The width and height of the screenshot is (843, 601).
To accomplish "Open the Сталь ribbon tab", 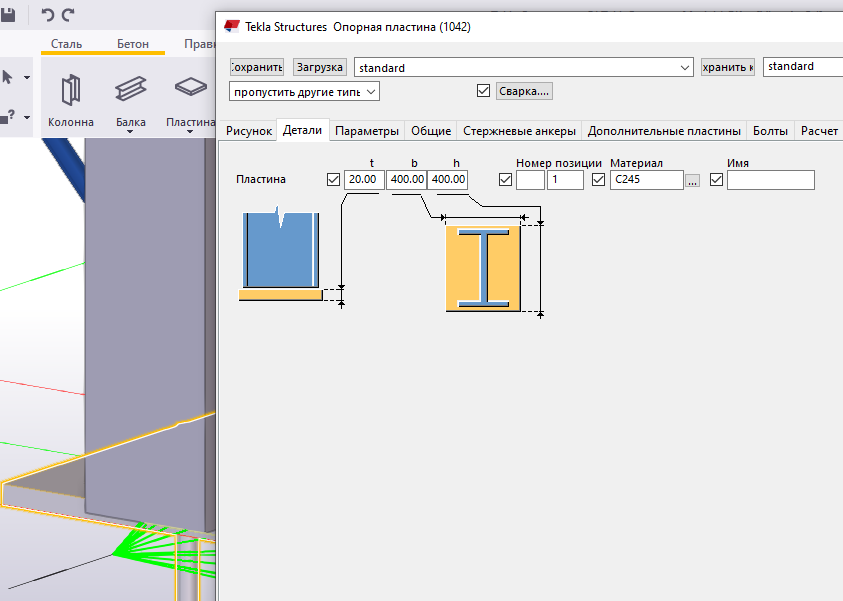I will point(66,44).
